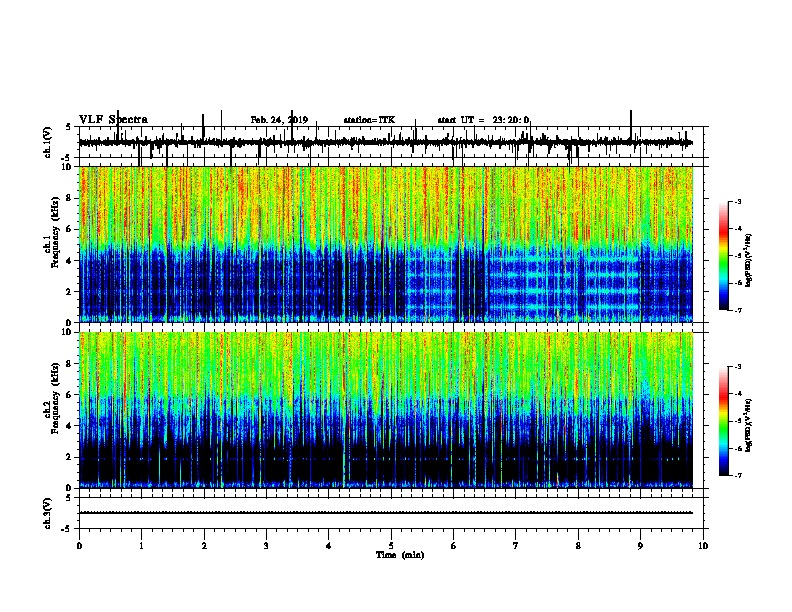Click time axis tick label "0"

[x=79, y=546]
